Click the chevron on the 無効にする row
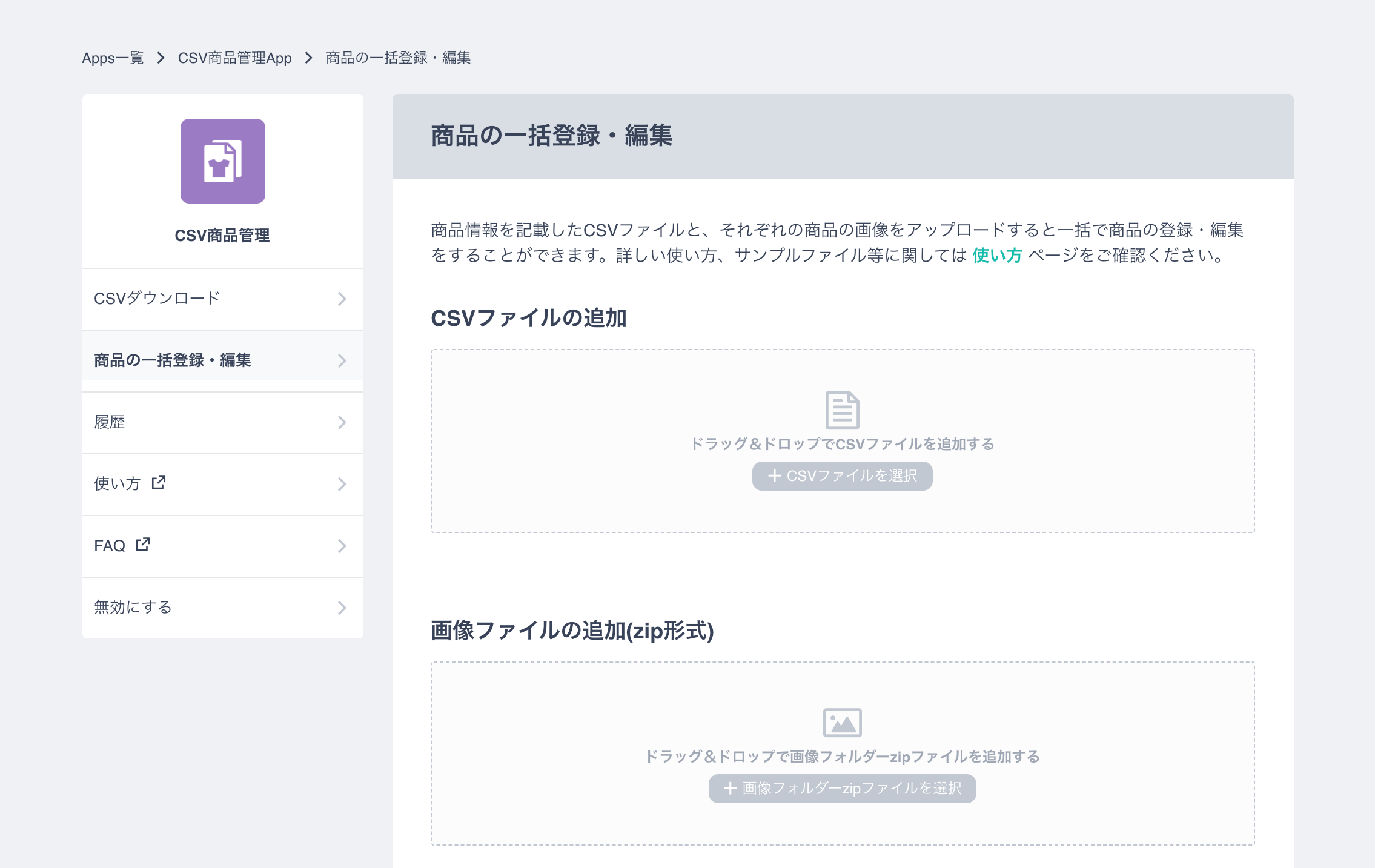 342,608
